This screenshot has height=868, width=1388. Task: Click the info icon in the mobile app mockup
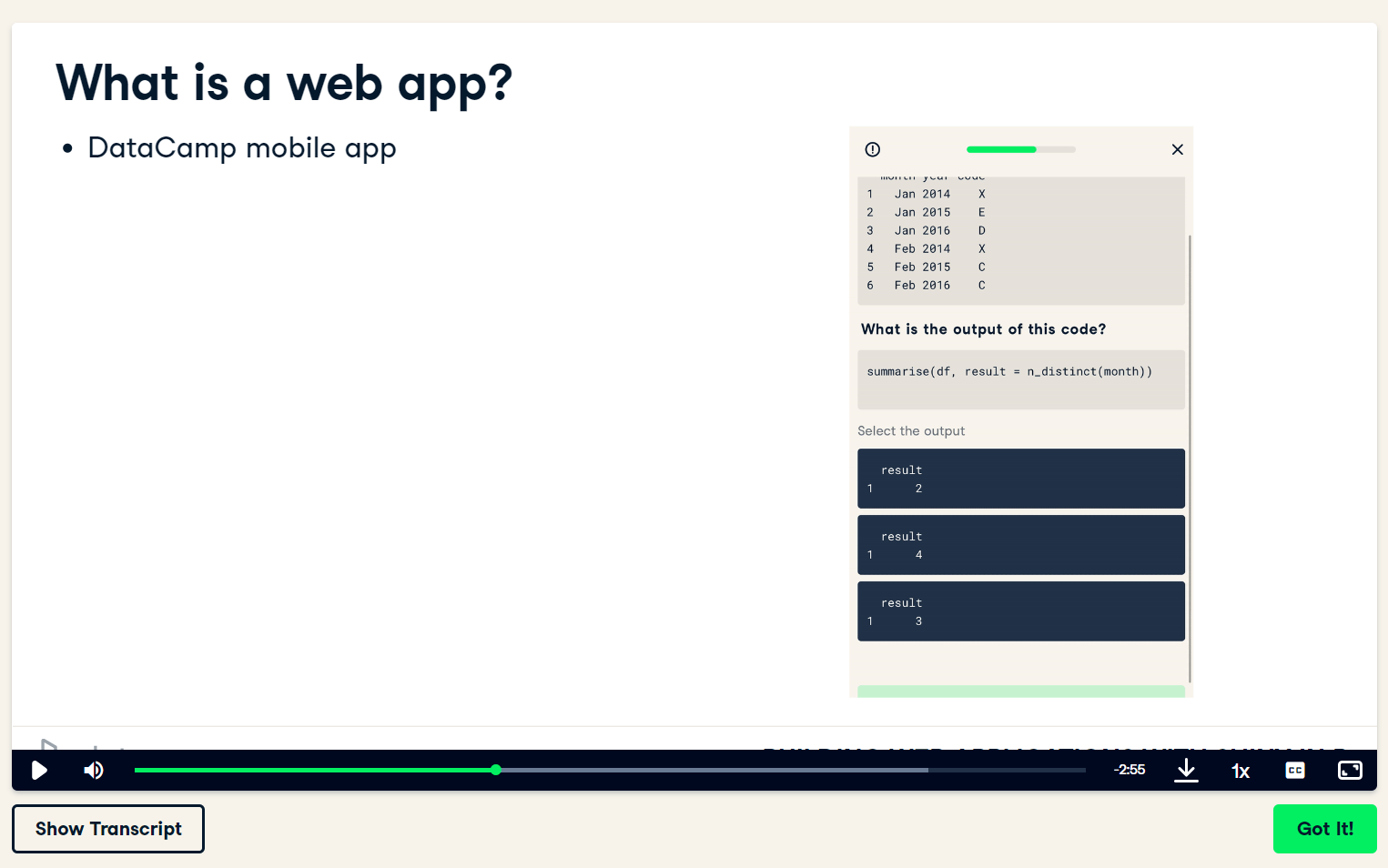873,149
